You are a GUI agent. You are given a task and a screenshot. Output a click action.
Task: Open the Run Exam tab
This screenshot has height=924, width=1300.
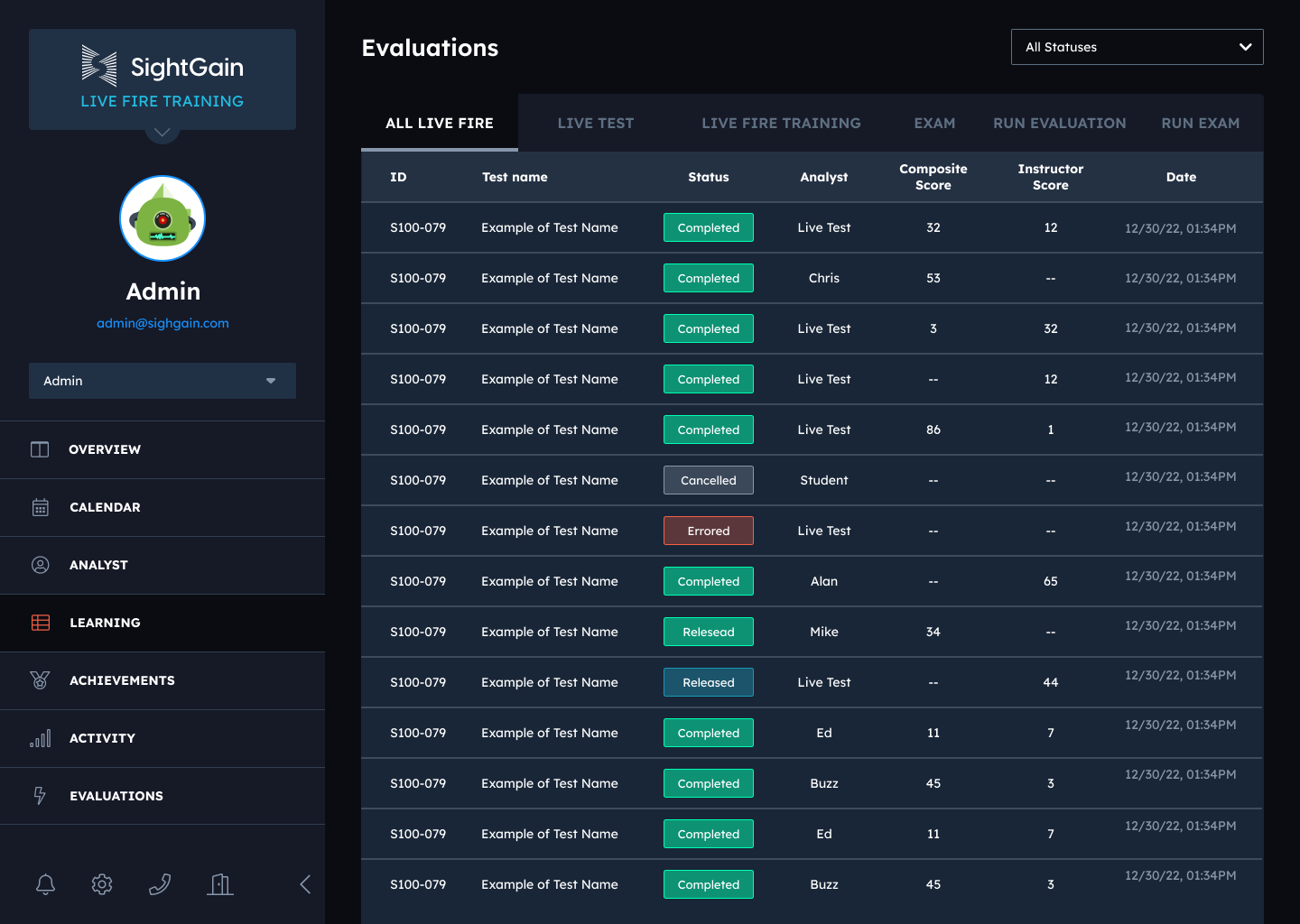pos(1201,123)
